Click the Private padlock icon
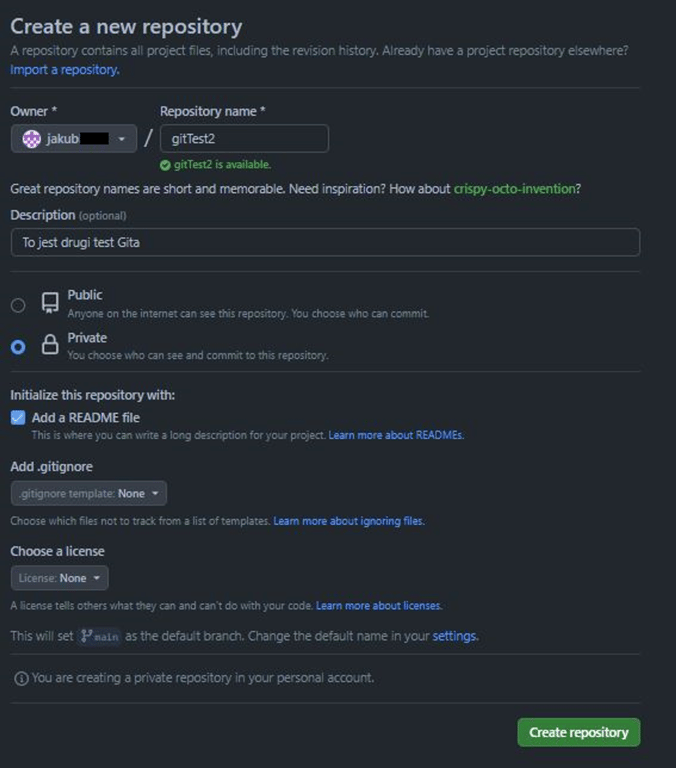The width and height of the screenshot is (676, 768). [x=50, y=344]
